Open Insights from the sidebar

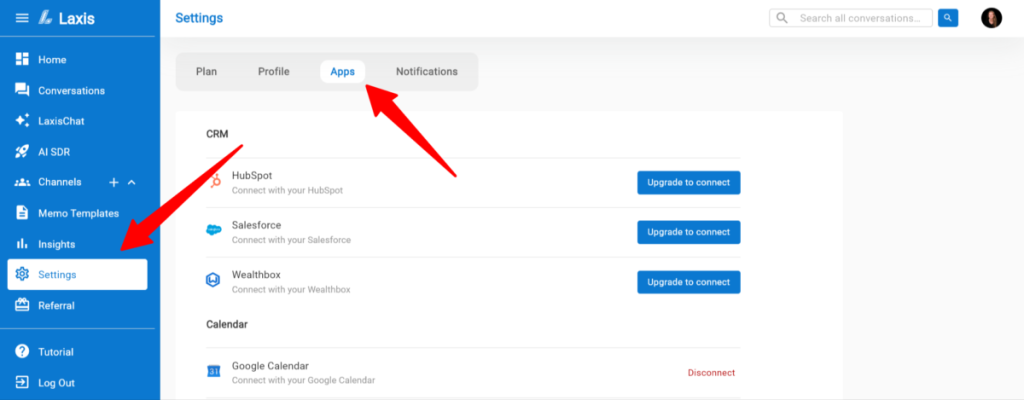click(x=56, y=244)
